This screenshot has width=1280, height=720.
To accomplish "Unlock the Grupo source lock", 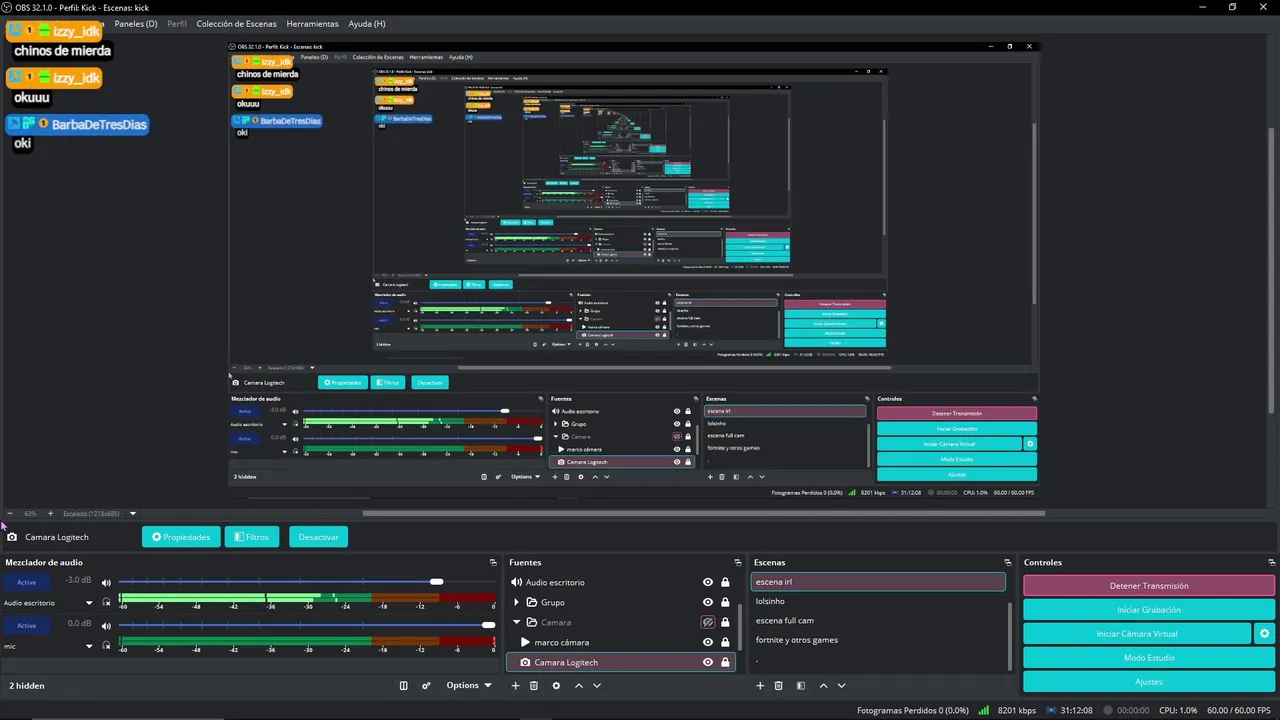I will [x=725, y=602].
